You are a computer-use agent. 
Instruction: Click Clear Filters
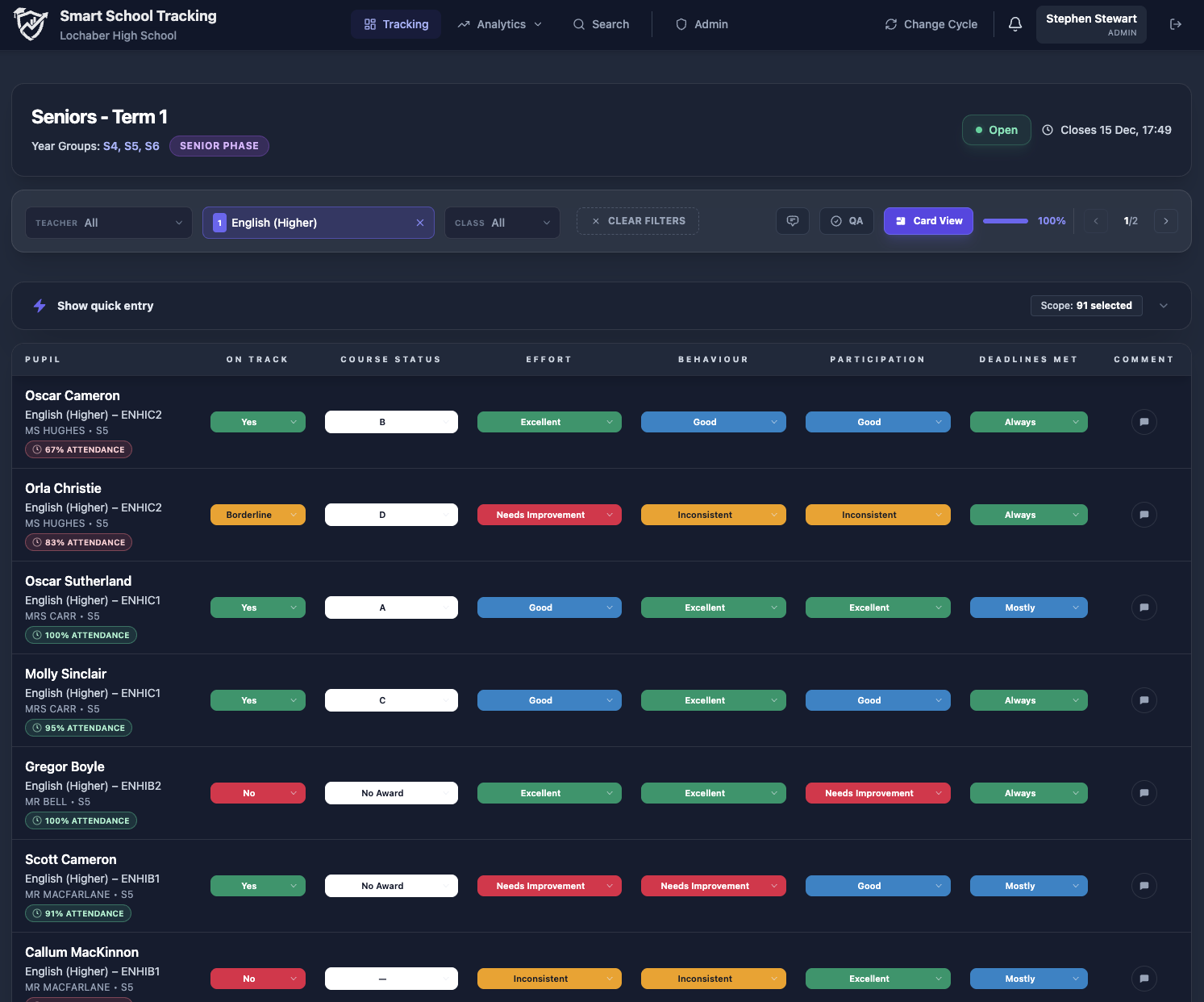[x=637, y=220]
